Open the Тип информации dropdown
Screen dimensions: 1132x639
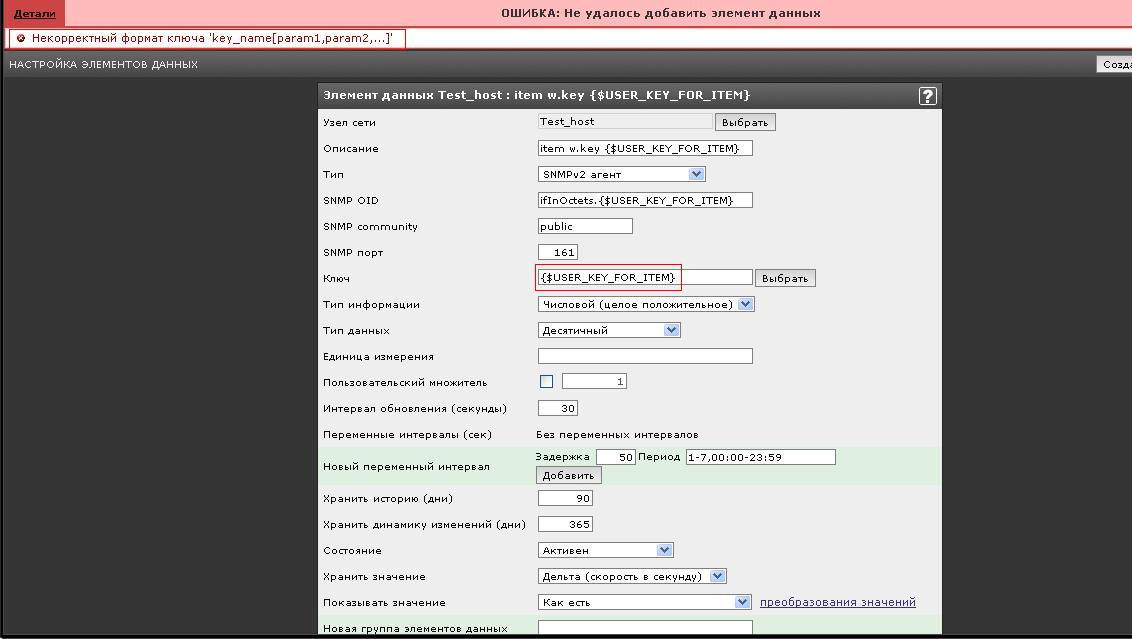tap(646, 304)
